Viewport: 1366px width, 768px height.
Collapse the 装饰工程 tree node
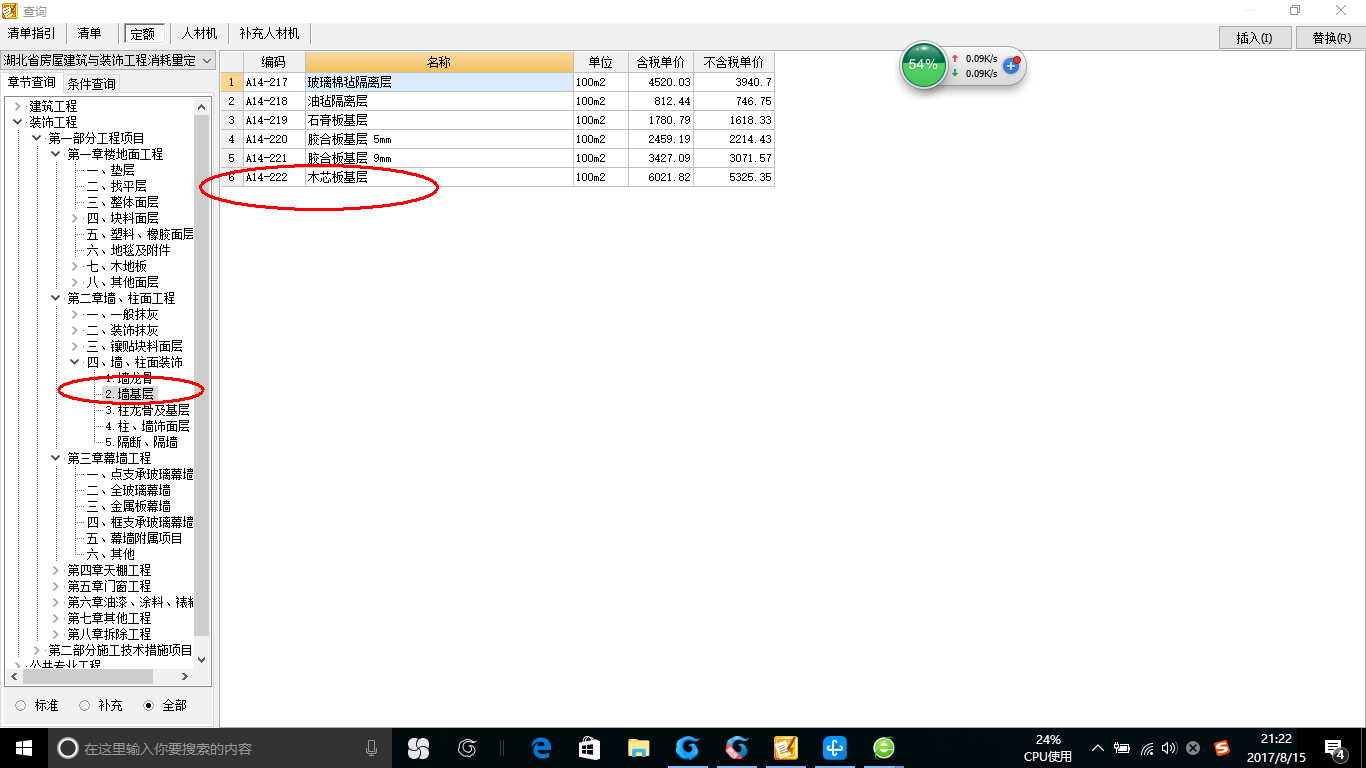tap(17, 122)
